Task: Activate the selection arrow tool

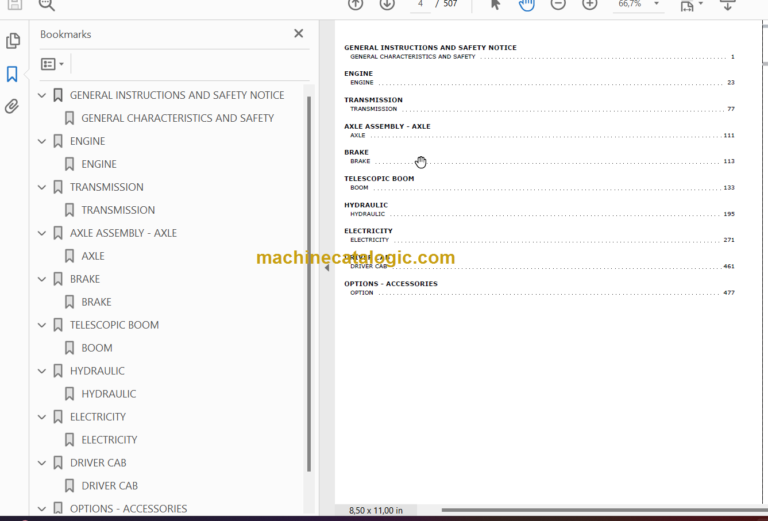Action: [495, 4]
